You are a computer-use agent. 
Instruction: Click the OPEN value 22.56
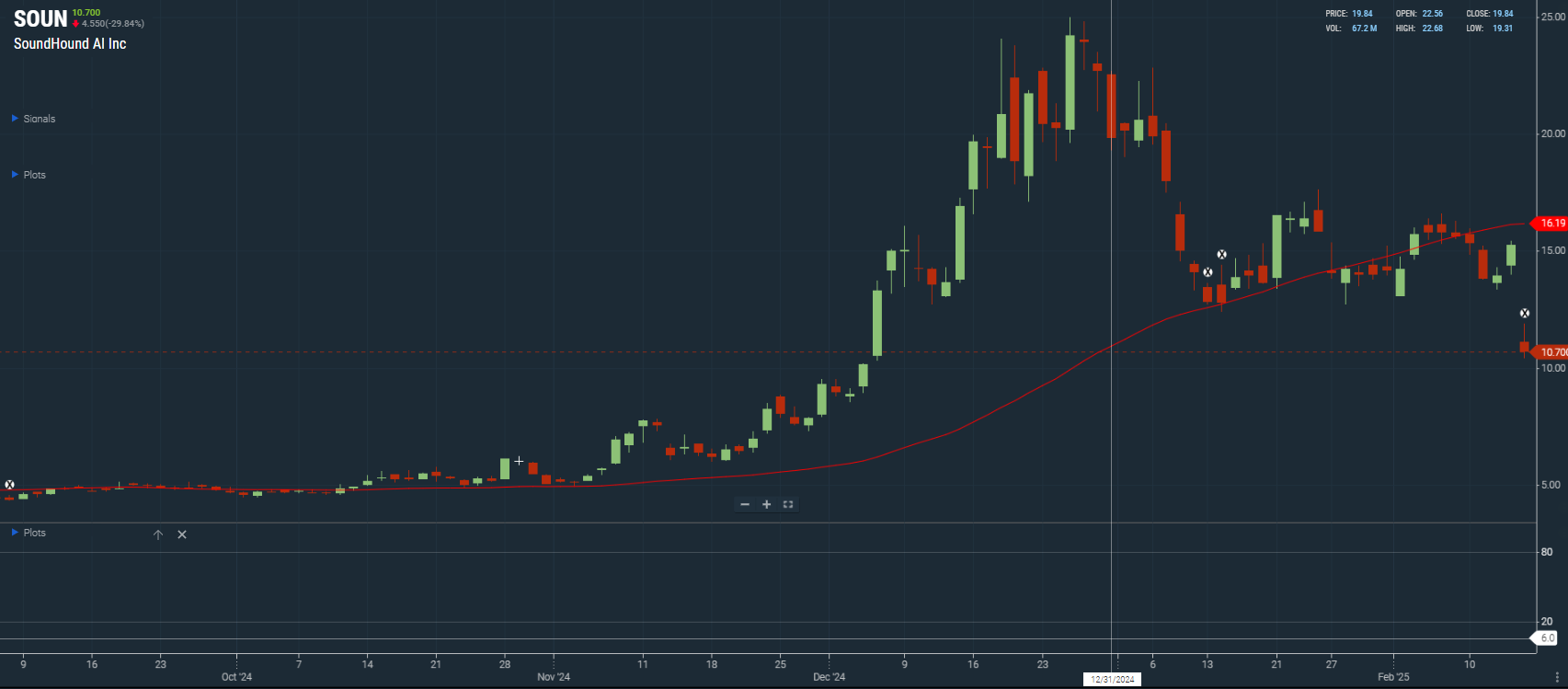pos(1433,14)
